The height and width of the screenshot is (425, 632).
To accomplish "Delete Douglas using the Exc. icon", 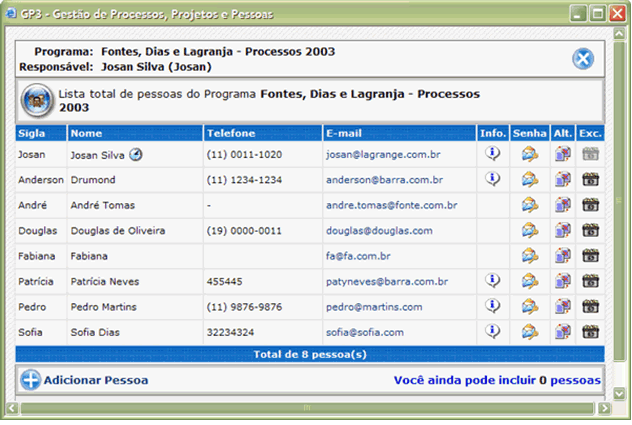I will (591, 230).
